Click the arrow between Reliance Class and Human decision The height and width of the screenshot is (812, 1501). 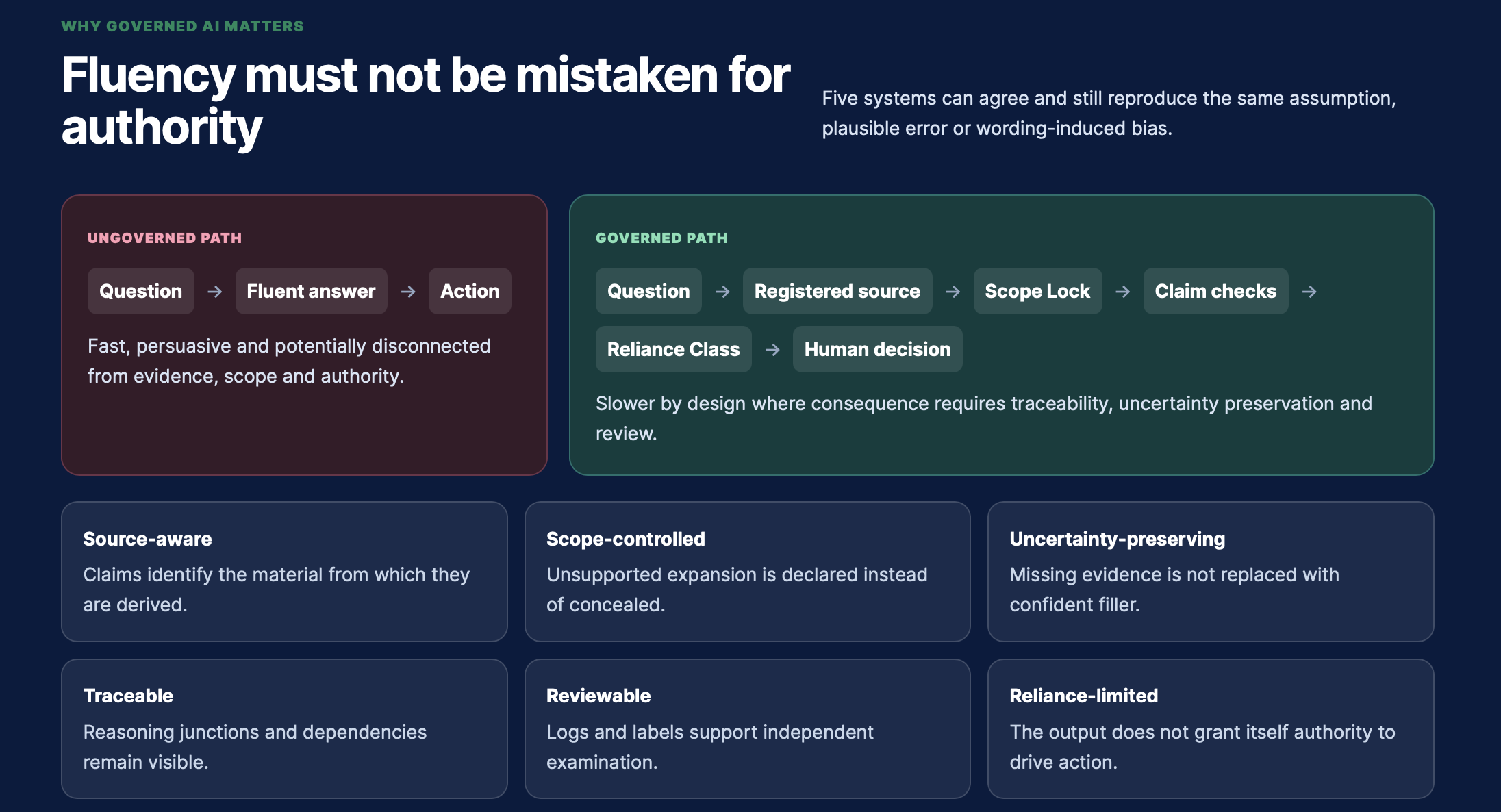(x=772, y=350)
